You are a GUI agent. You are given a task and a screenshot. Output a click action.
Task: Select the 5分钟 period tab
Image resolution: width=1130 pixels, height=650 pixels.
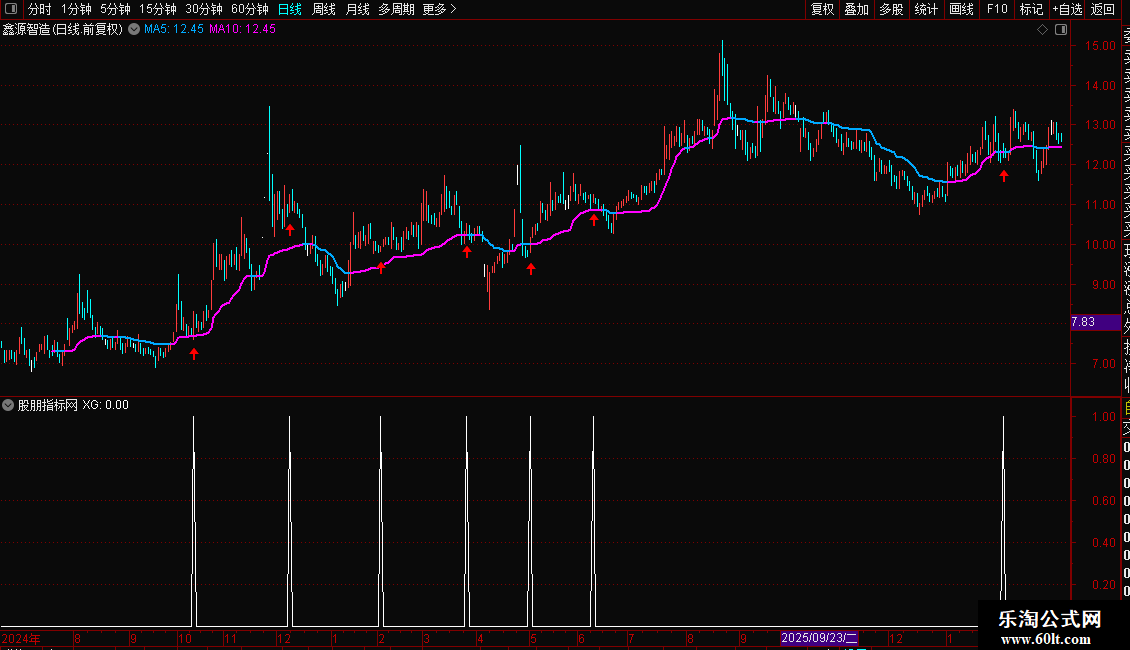(x=115, y=9)
